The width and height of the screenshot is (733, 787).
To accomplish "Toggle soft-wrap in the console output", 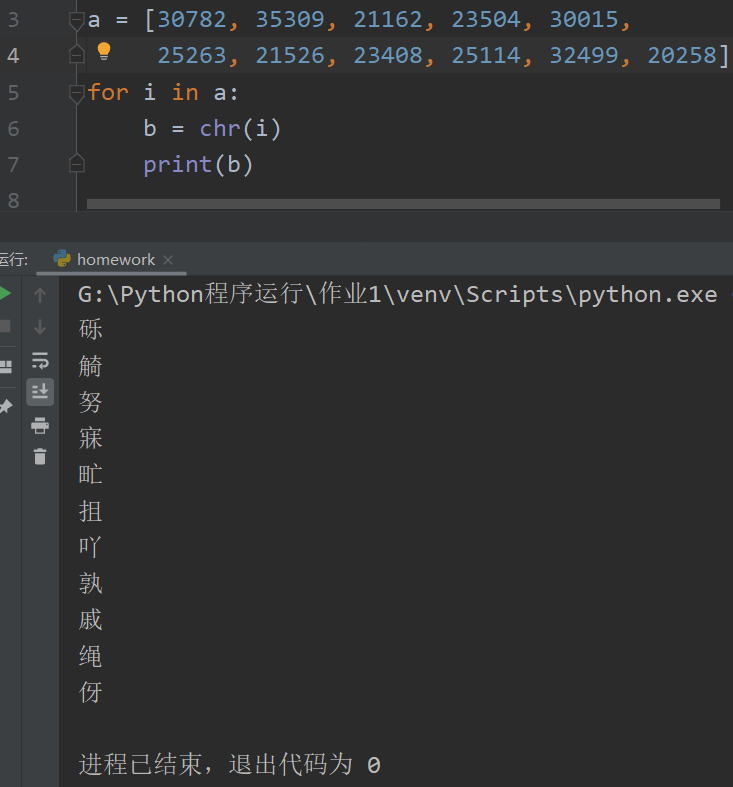I will pyautogui.click(x=40, y=360).
